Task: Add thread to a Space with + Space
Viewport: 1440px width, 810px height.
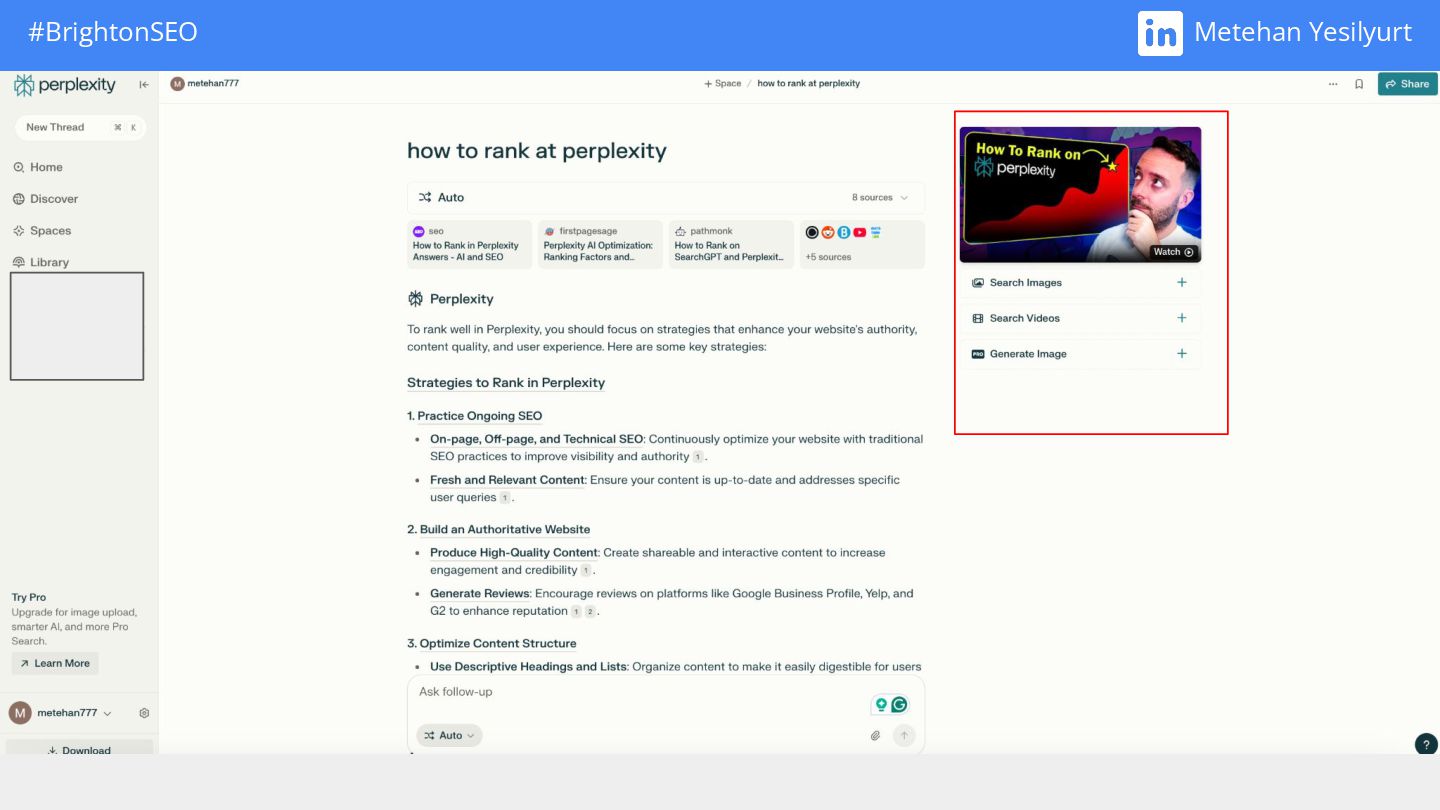Action: 723,84
